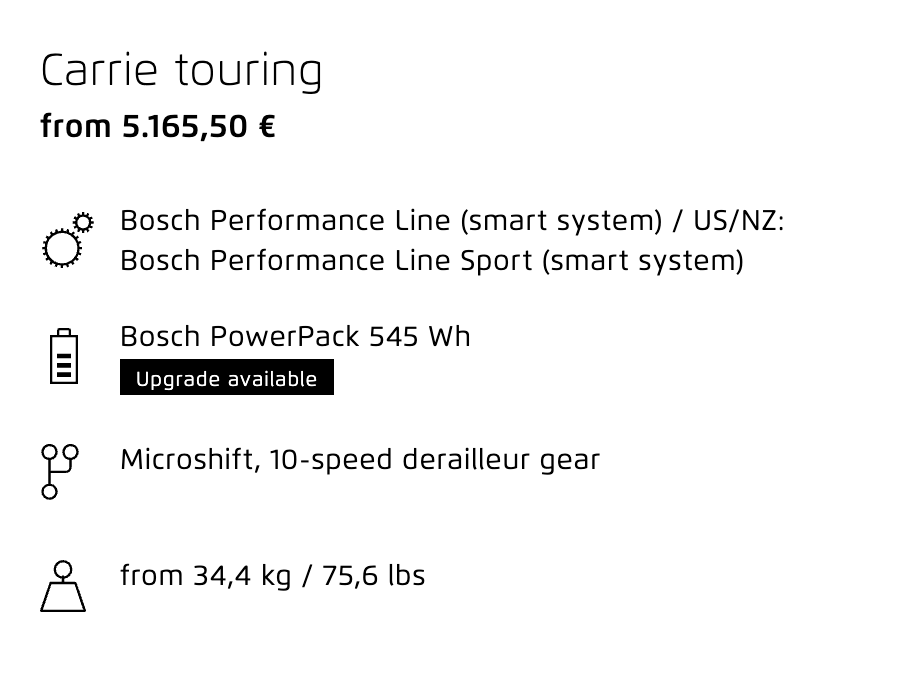Click the large cog of the motor icon
Screen dimensions: 898x694
point(62,248)
